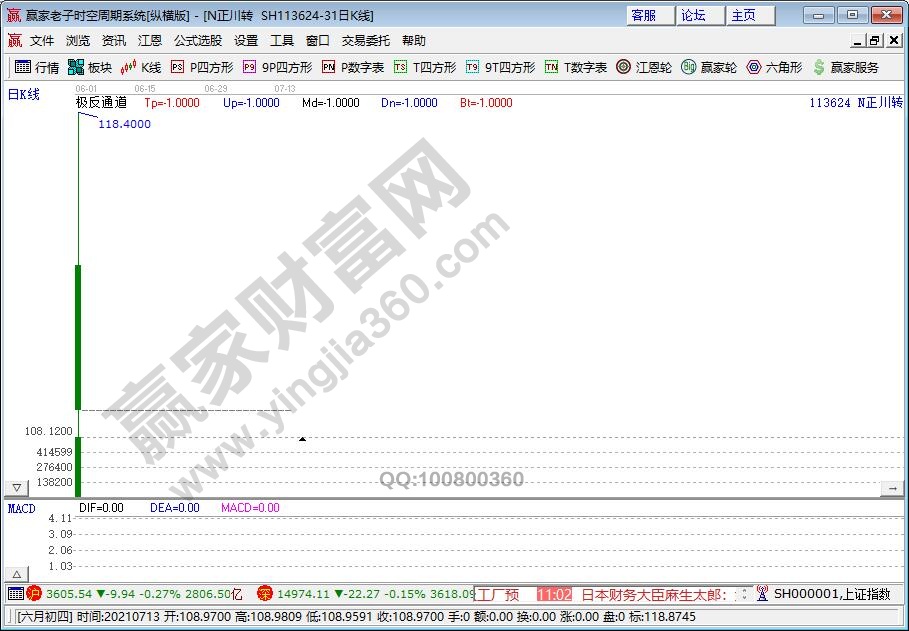Open the 公式选股 menu
This screenshot has width=909, height=631.
(198, 41)
